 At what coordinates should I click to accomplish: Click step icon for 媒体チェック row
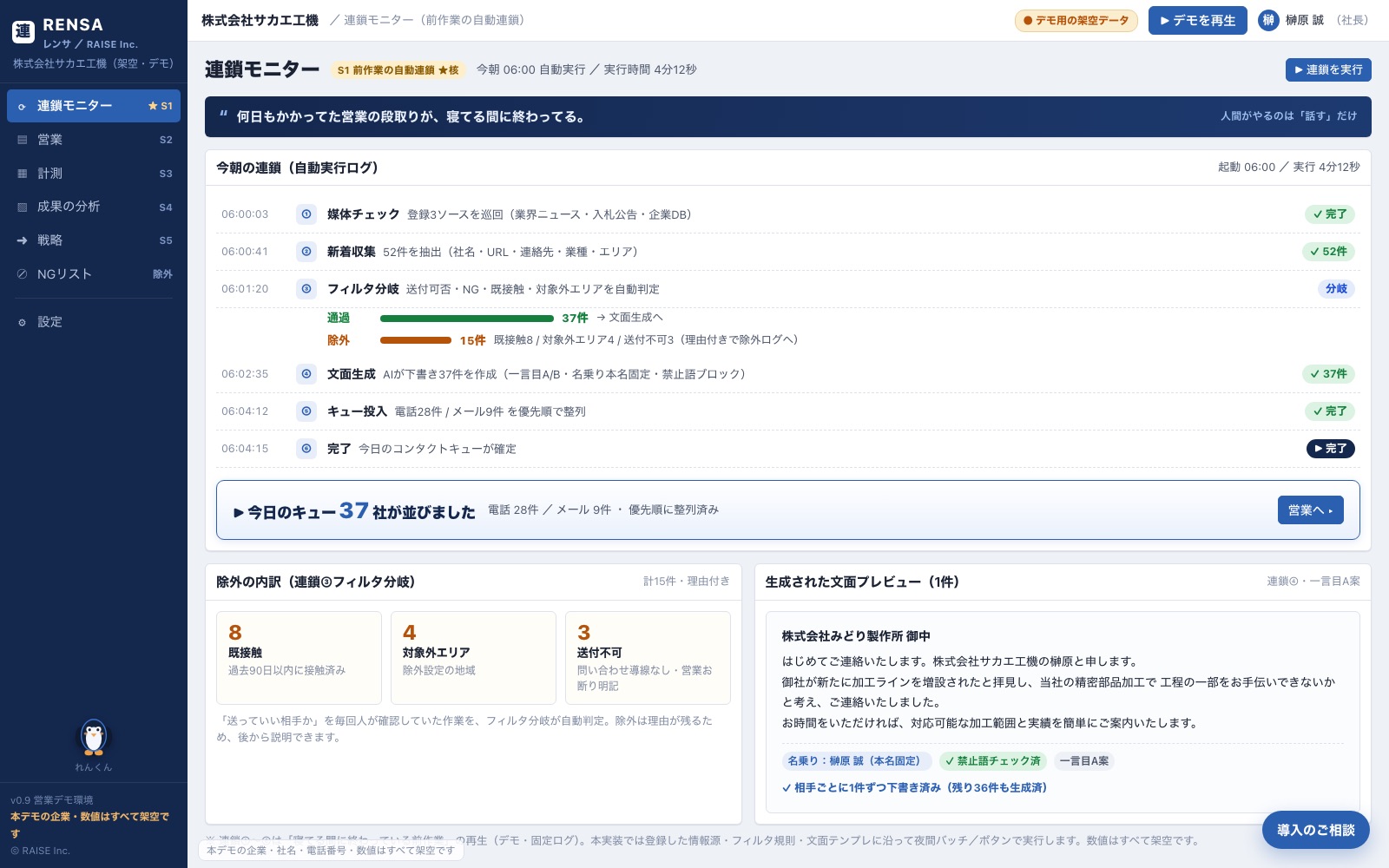306,214
